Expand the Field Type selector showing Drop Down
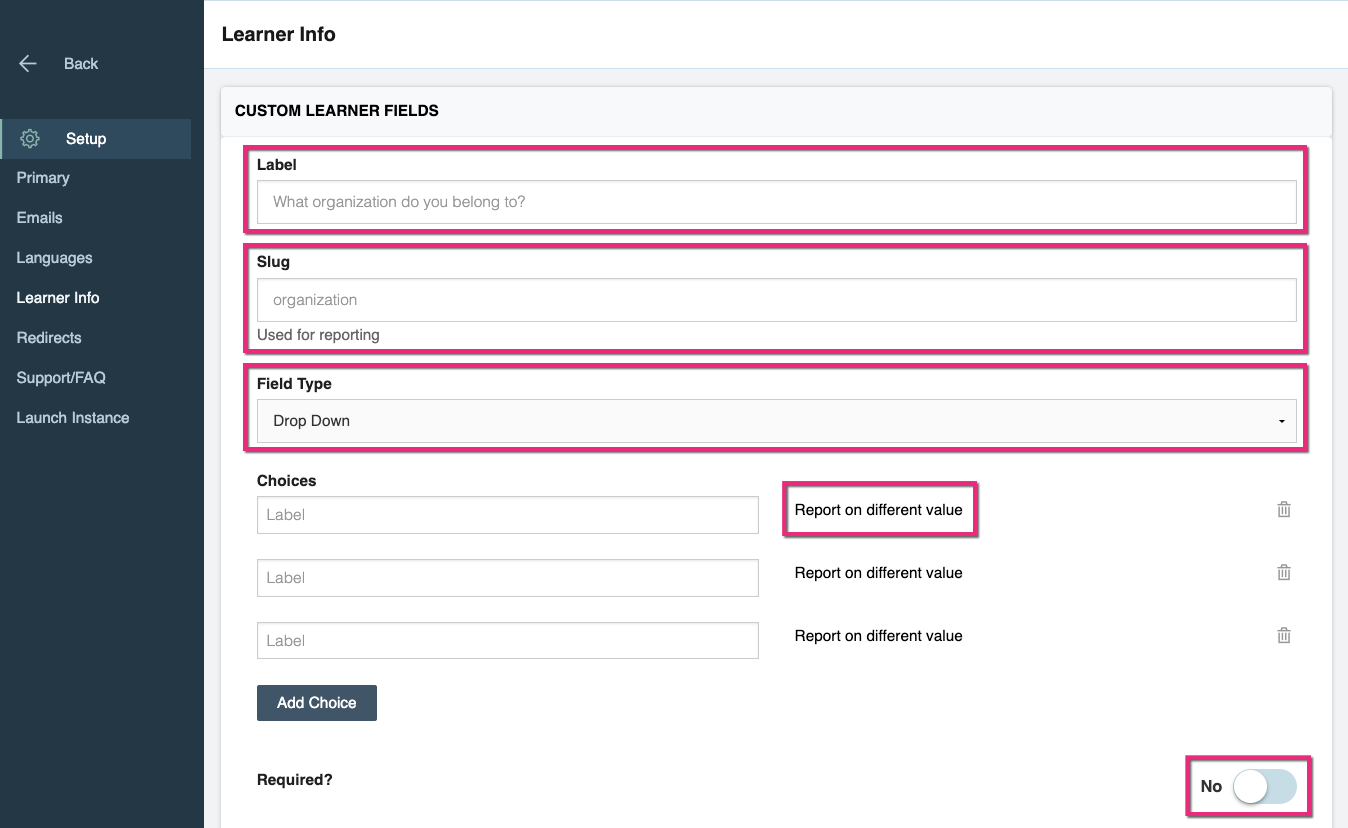 tap(777, 421)
